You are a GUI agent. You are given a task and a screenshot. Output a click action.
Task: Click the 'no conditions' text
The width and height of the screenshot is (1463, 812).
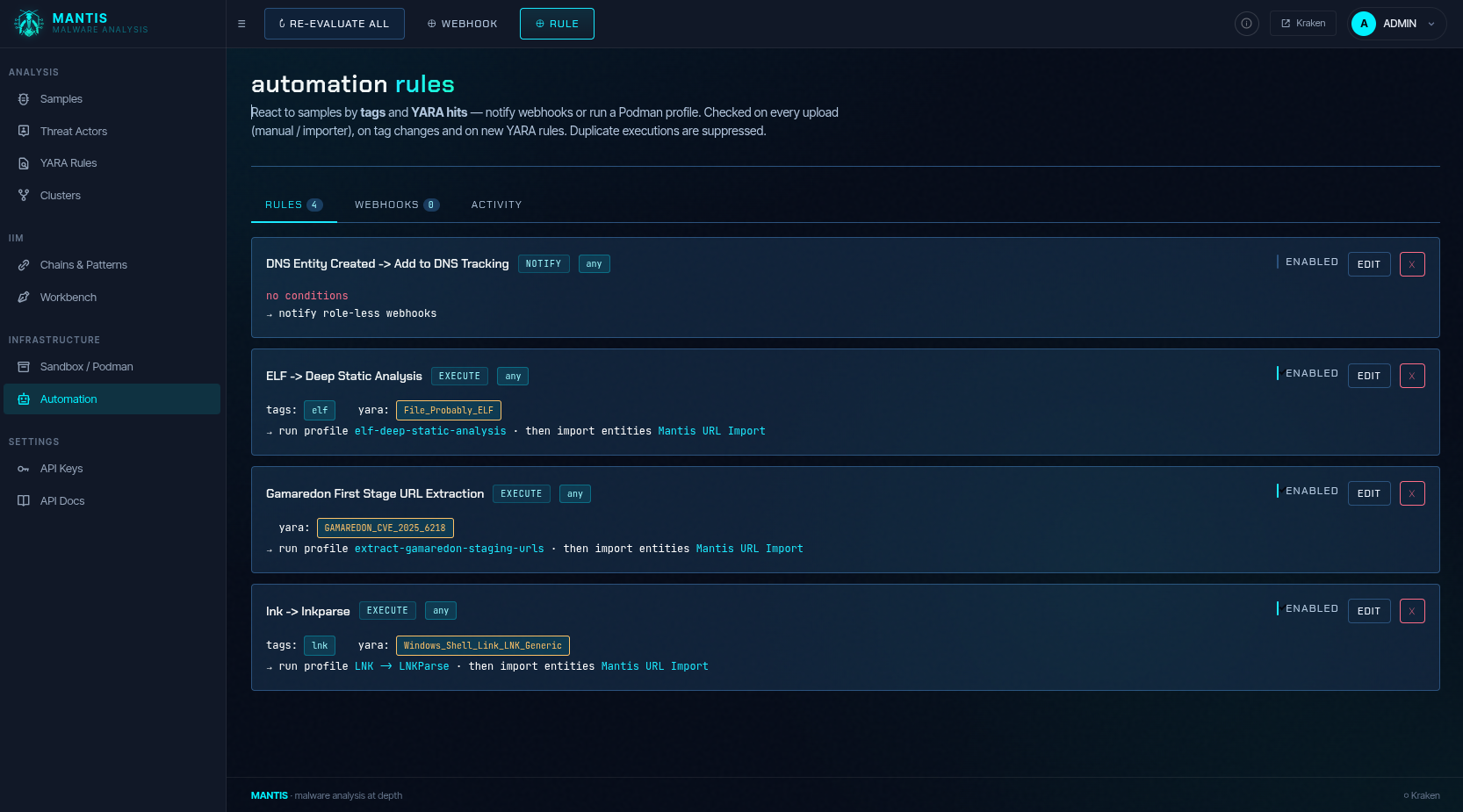[307, 296]
